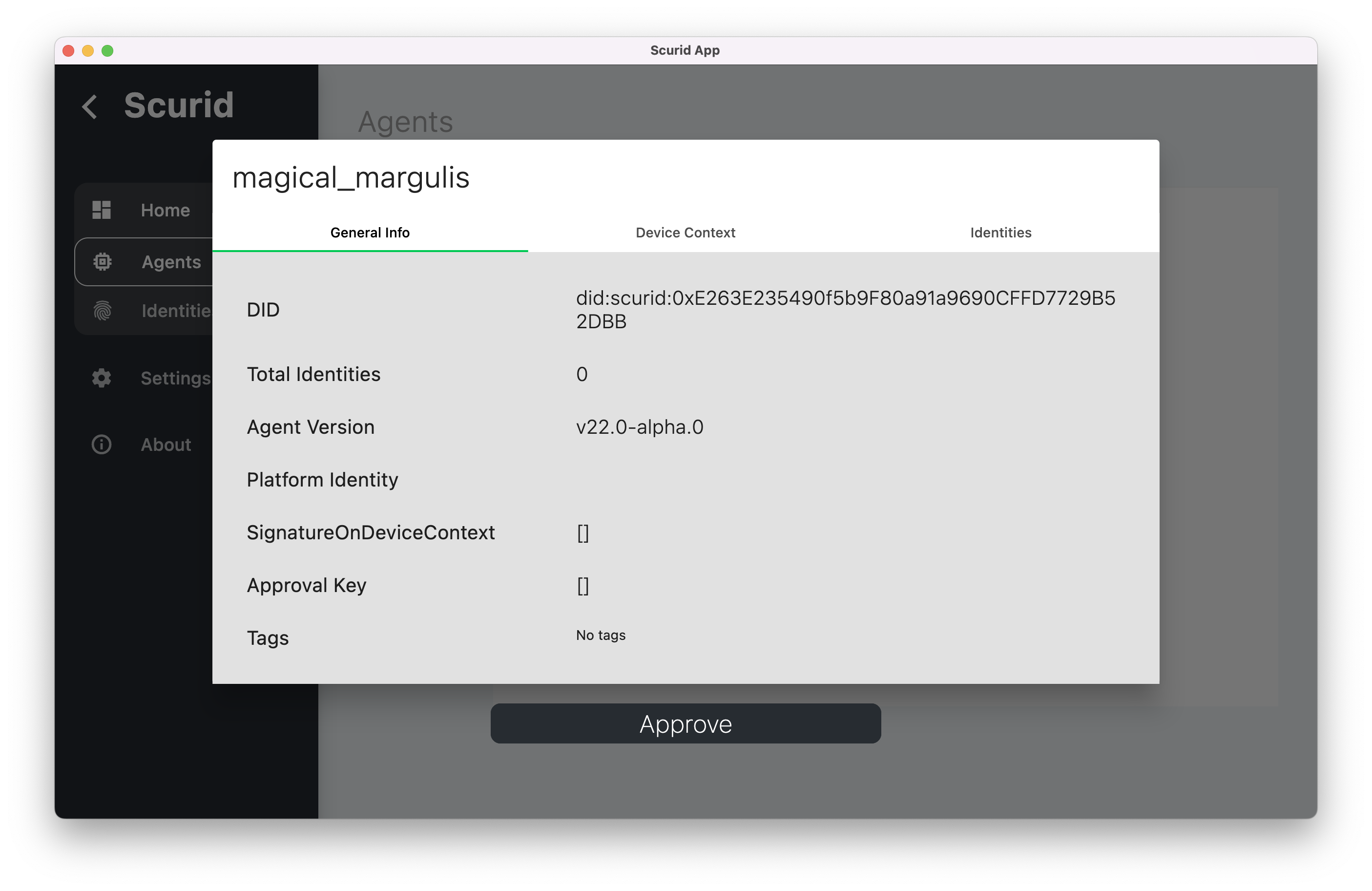
Task: Open Settings in the sidebar
Action: (176, 378)
